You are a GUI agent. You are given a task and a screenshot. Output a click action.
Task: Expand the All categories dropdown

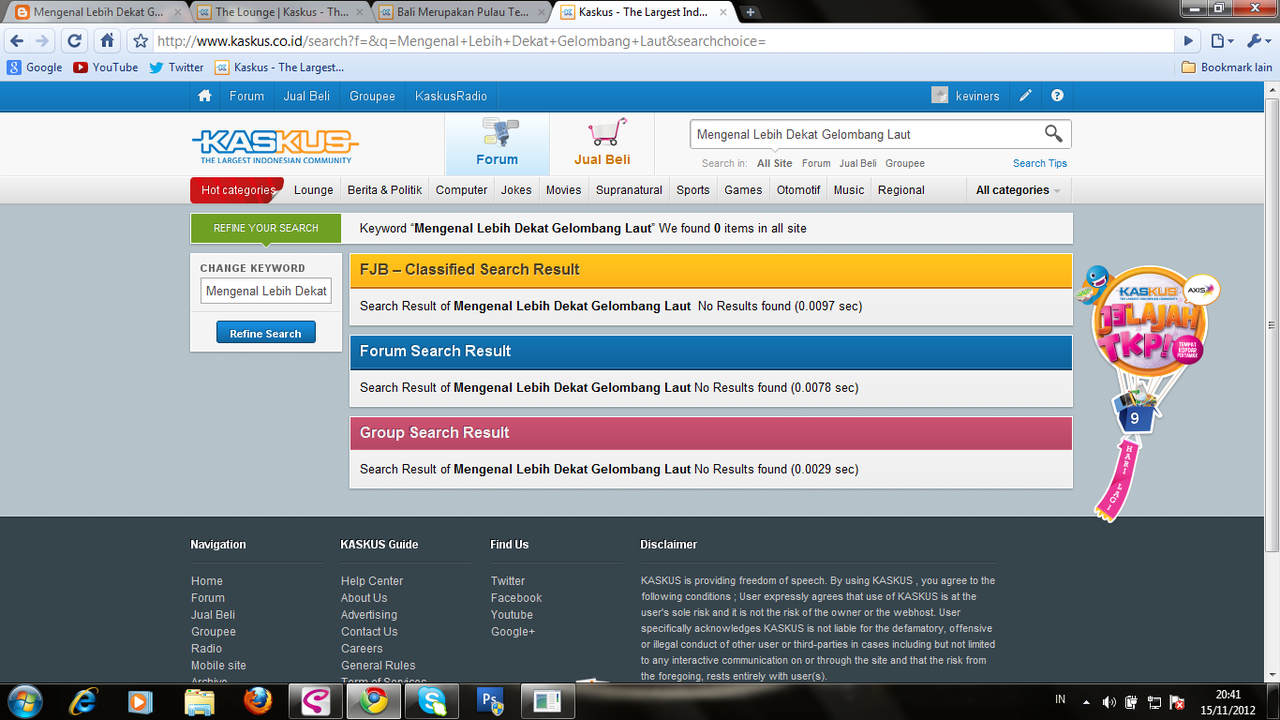coord(1018,190)
